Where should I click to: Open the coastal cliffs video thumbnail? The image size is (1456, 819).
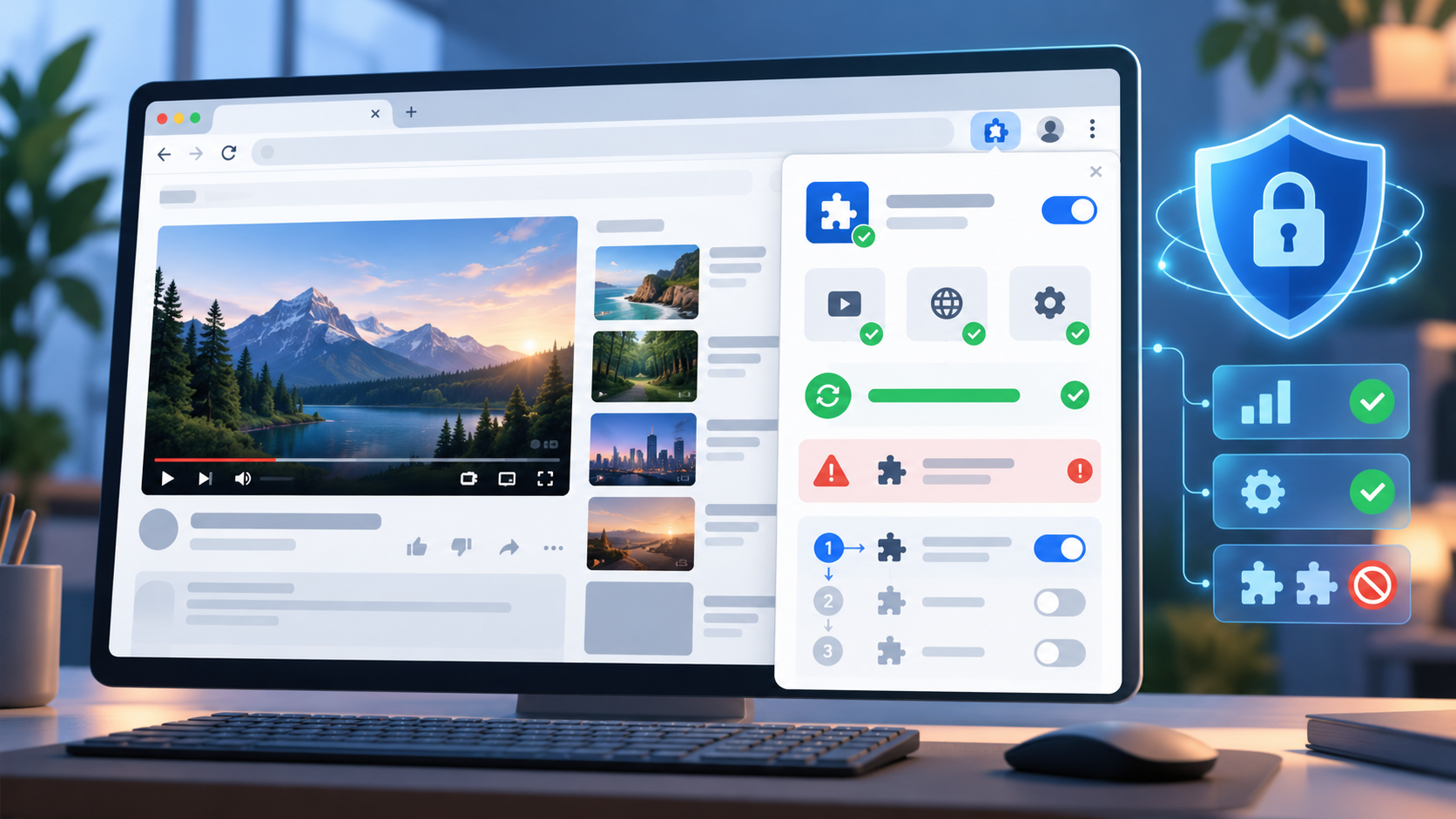(x=646, y=283)
